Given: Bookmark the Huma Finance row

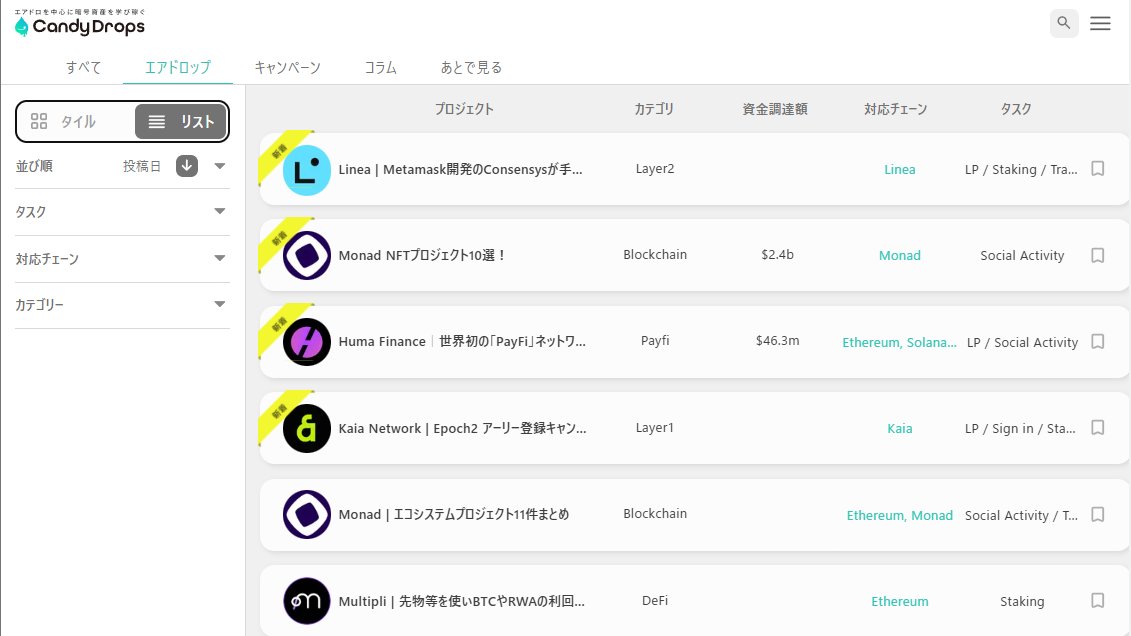Looking at the screenshot, I should tap(1098, 341).
